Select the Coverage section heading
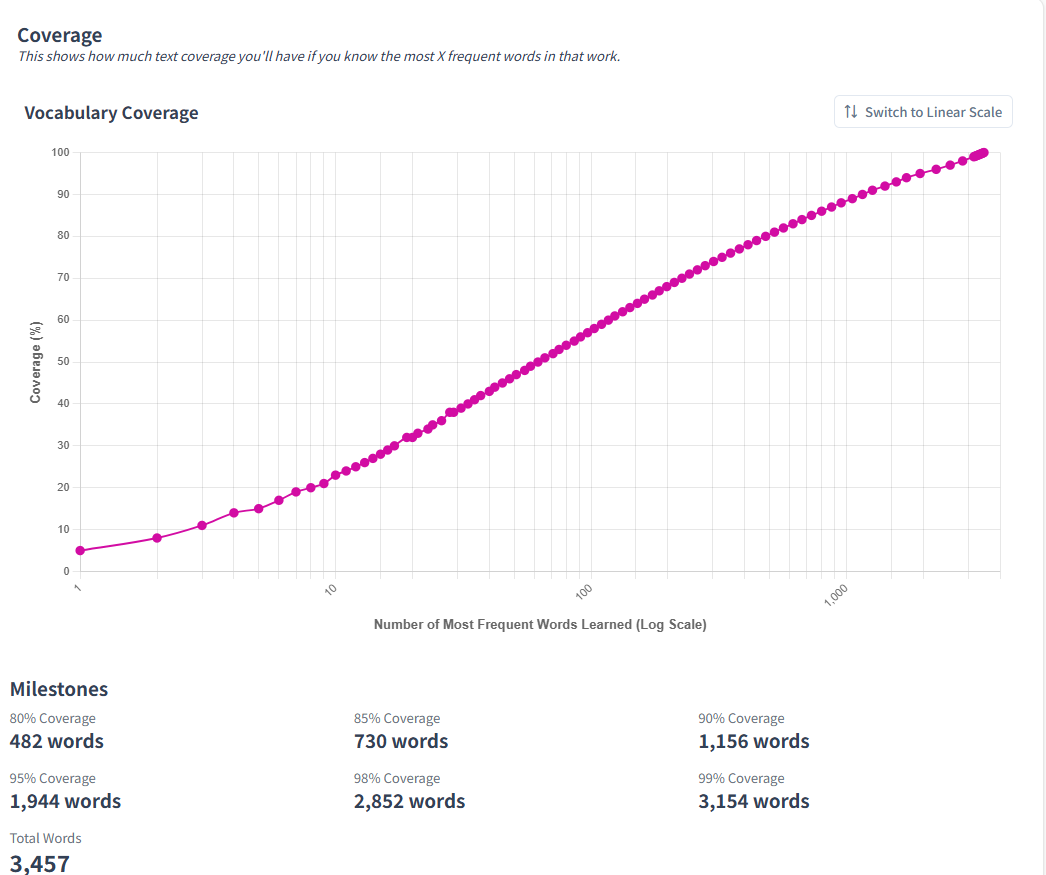 point(60,35)
